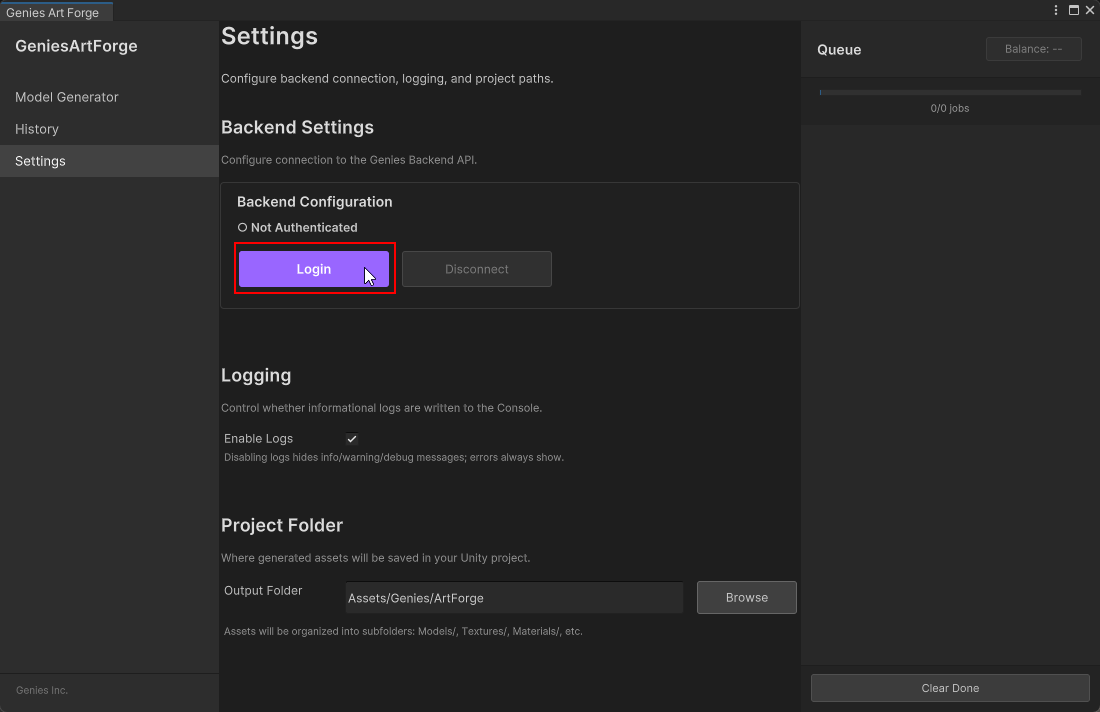The image size is (1100, 712).
Task: Open the window options menu via three-dot icon
Action: 1055,10
